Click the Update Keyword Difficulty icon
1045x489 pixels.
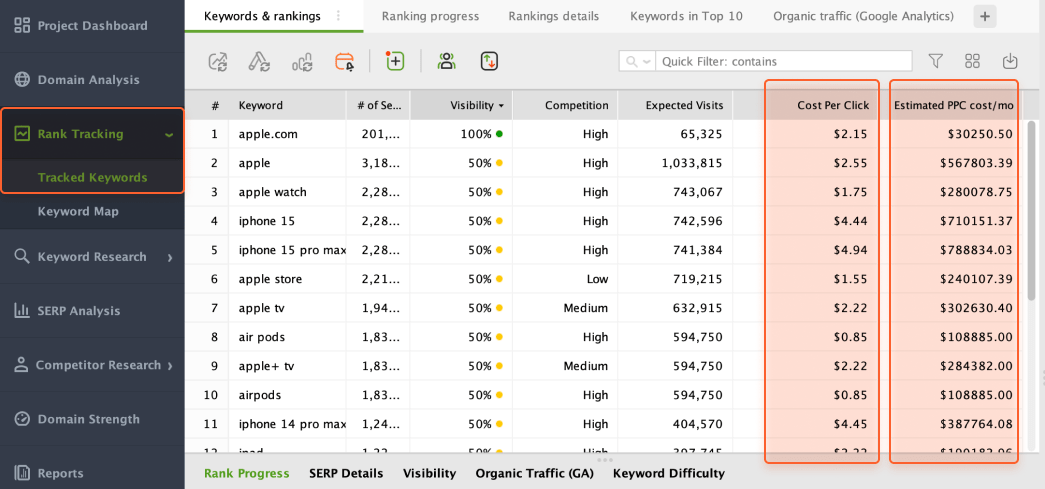click(302, 62)
